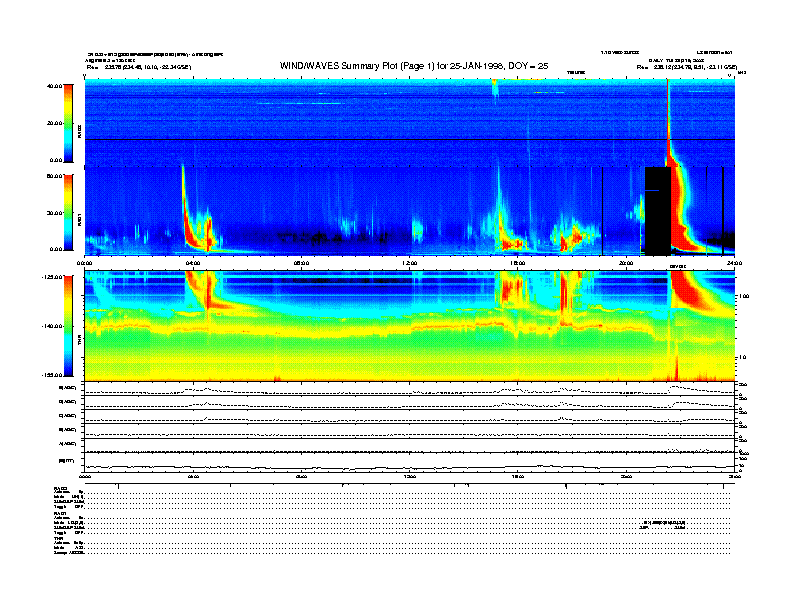Click the vertical red burst streak in RAD2 panel
The width and height of the screenshot is (792, 612).
point(668,123)
